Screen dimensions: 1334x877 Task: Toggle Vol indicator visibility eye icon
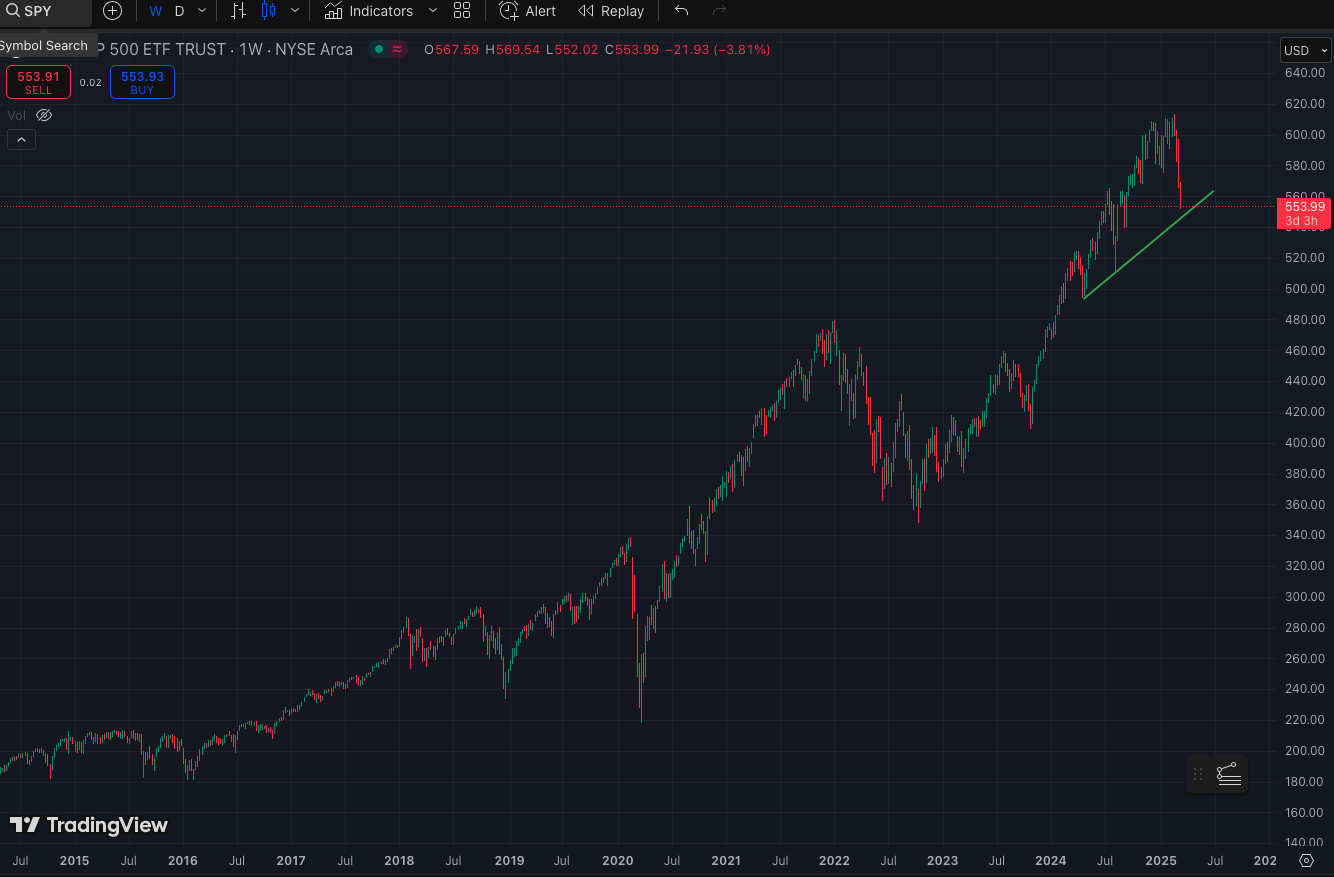(x=43, y=115)
